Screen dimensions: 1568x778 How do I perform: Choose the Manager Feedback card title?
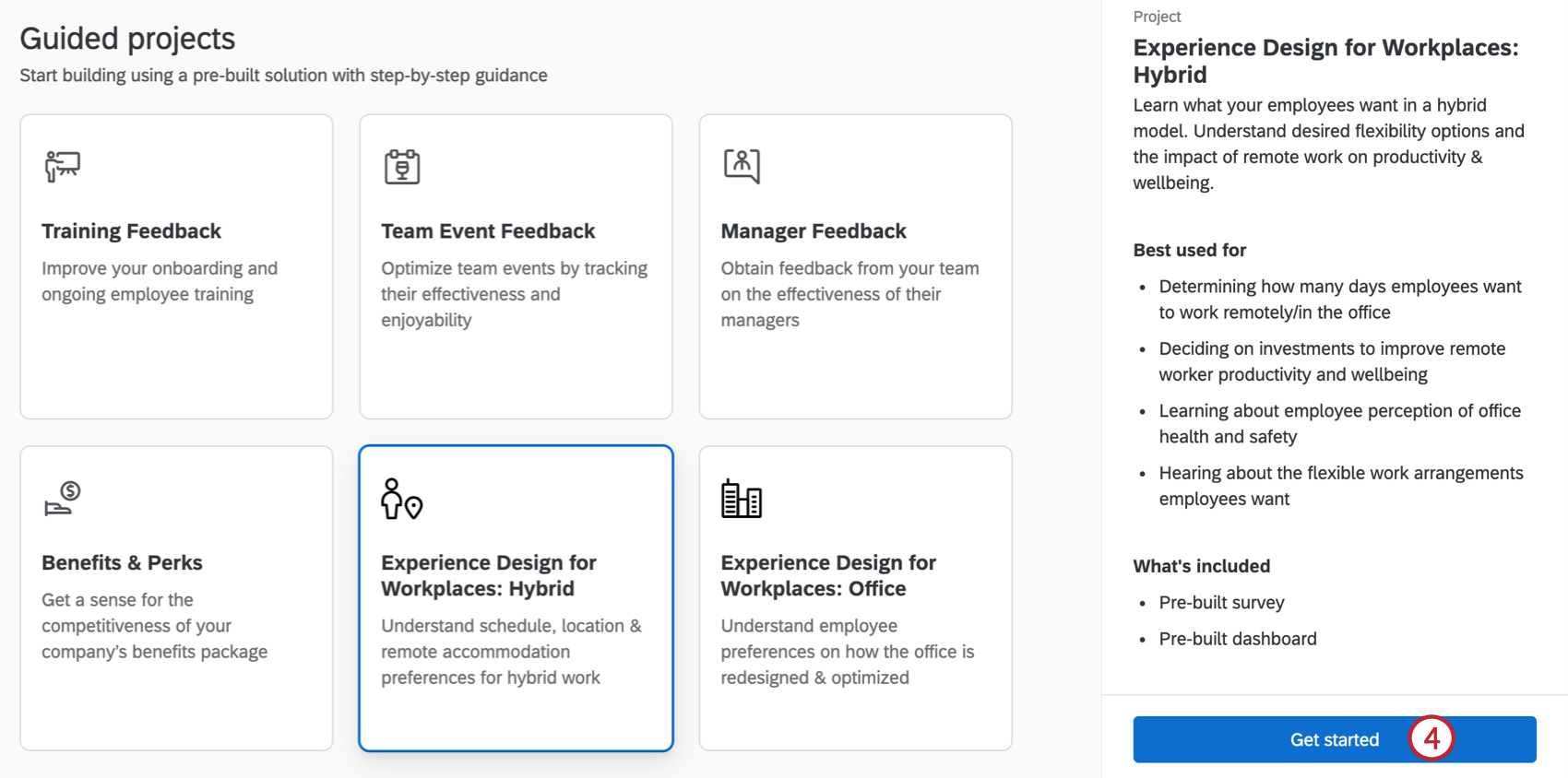(814, 231)
